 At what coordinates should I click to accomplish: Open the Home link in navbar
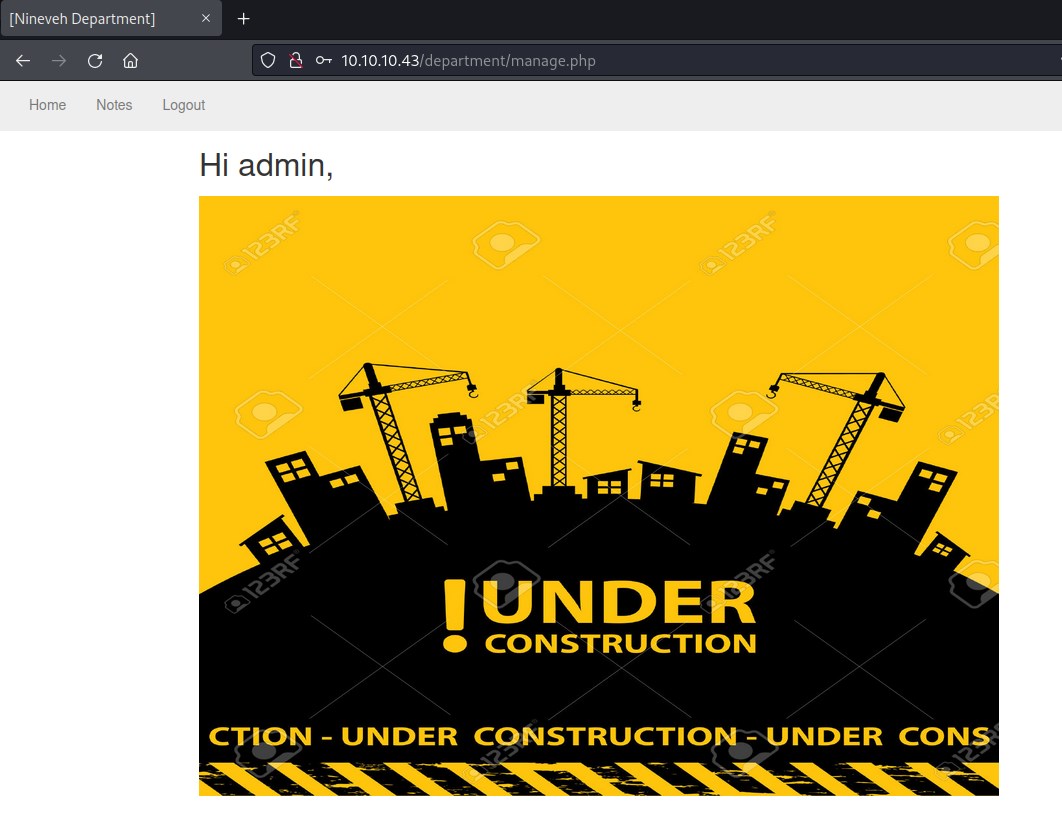click(x=47, y=105)
